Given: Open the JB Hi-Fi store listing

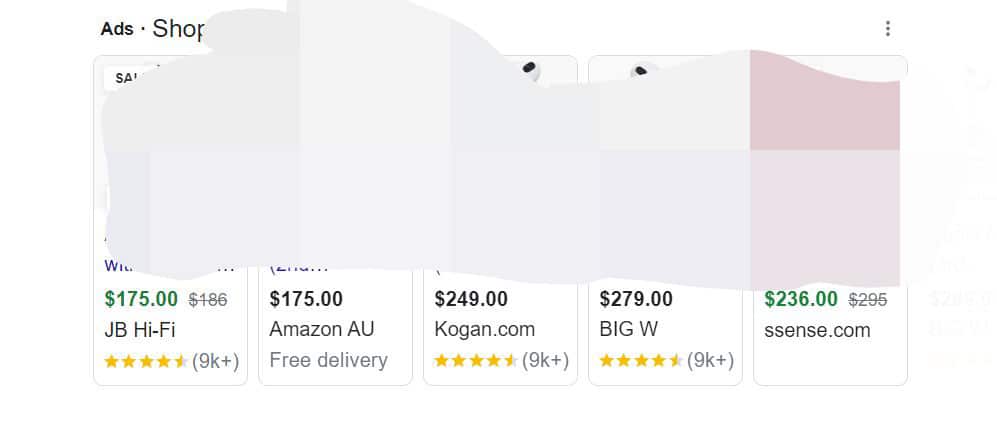Looking at the screenshot, I should click(x=139, y=330).
